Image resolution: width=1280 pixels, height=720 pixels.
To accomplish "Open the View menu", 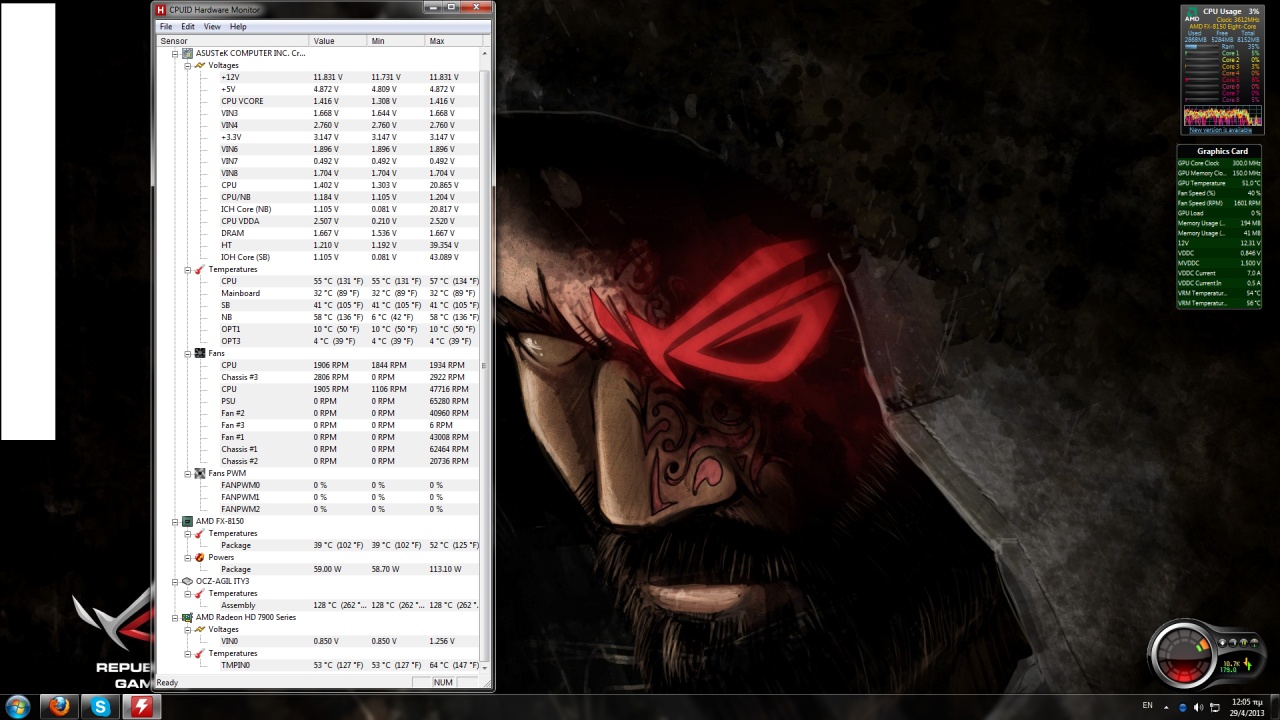I will (x=212, y=26).
